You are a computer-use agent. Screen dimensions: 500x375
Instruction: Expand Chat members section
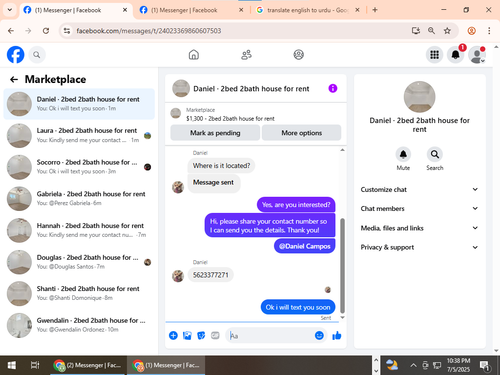tap(419, 209)
